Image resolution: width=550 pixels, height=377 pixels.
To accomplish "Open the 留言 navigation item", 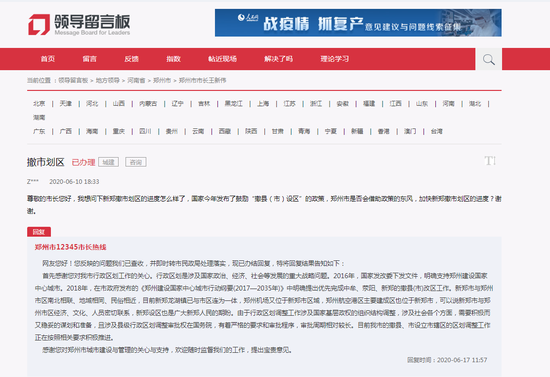I will coord(89,59).
